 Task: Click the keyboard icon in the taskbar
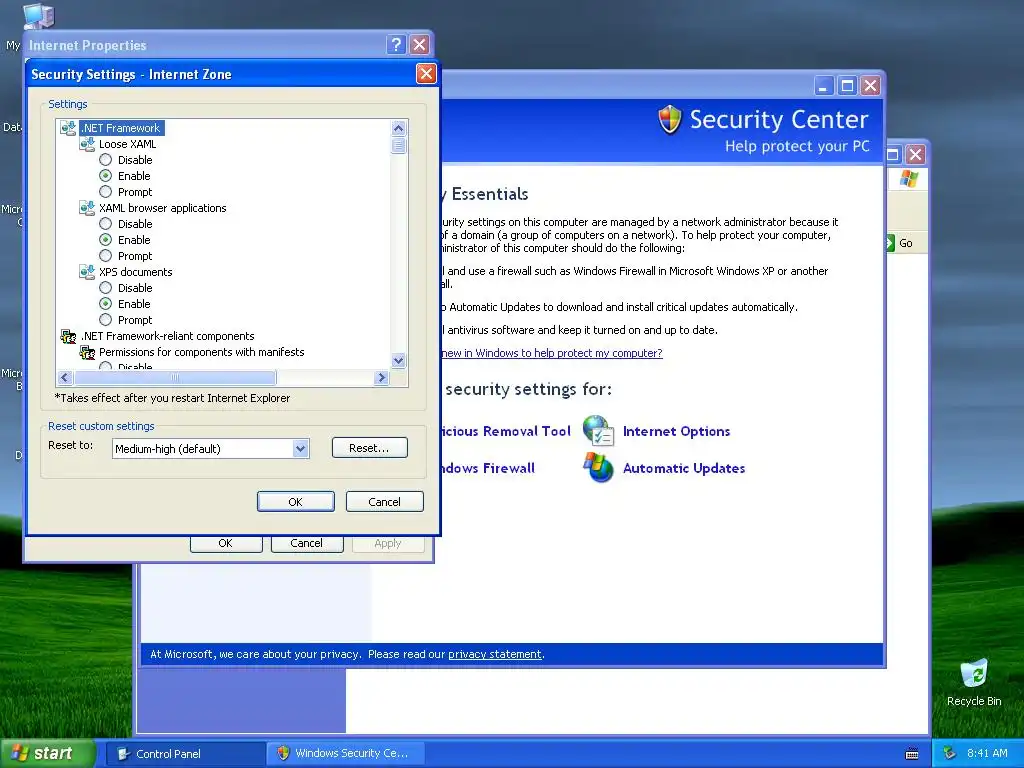(x=912, y=754)
